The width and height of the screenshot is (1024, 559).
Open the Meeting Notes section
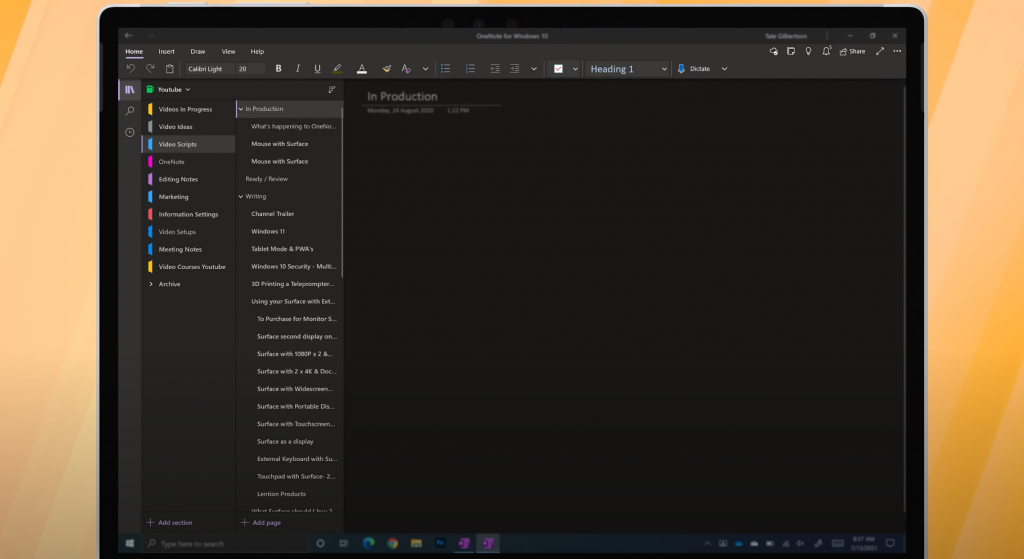pos(189,249)
